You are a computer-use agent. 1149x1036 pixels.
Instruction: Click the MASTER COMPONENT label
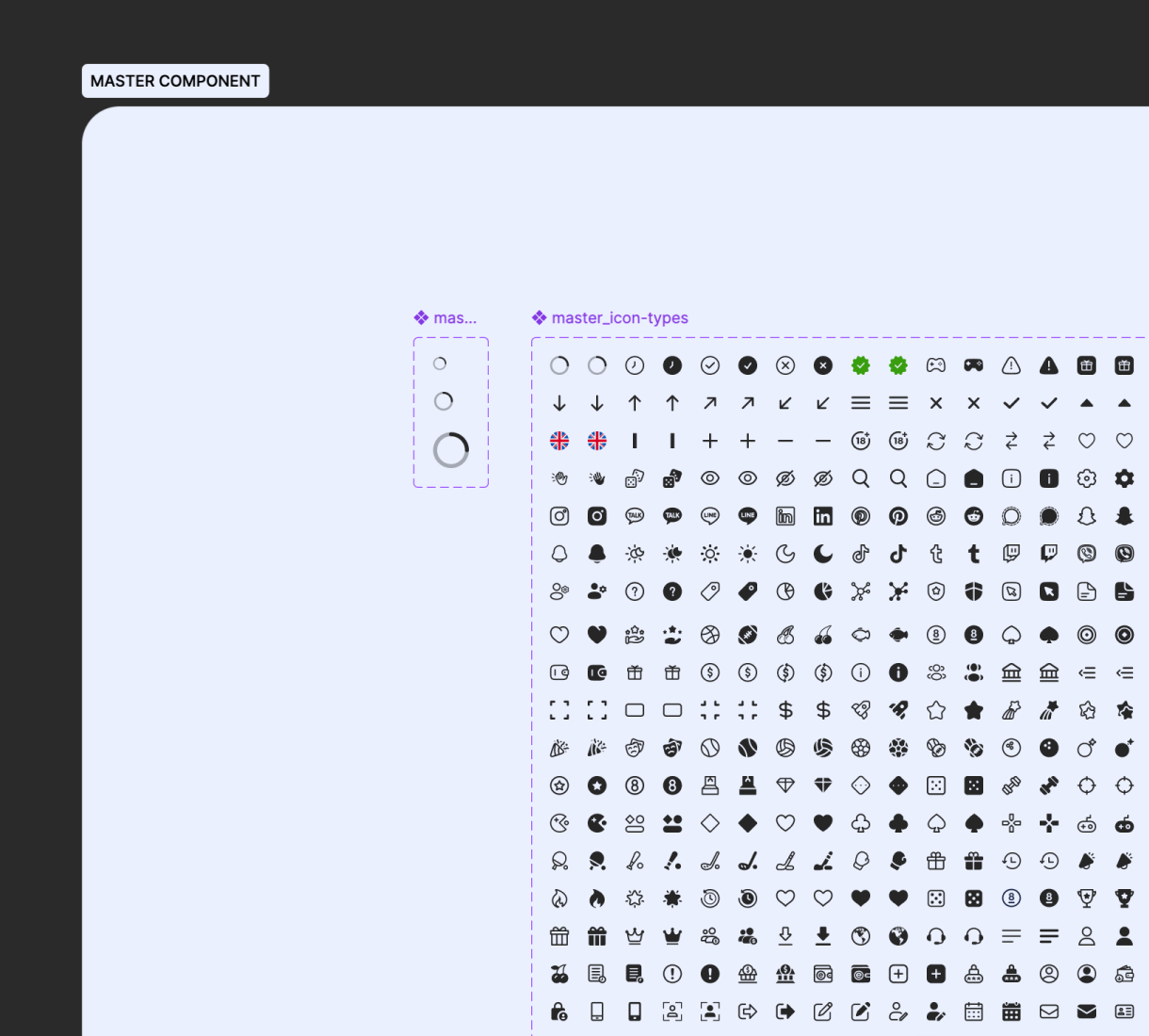point(175,81)
